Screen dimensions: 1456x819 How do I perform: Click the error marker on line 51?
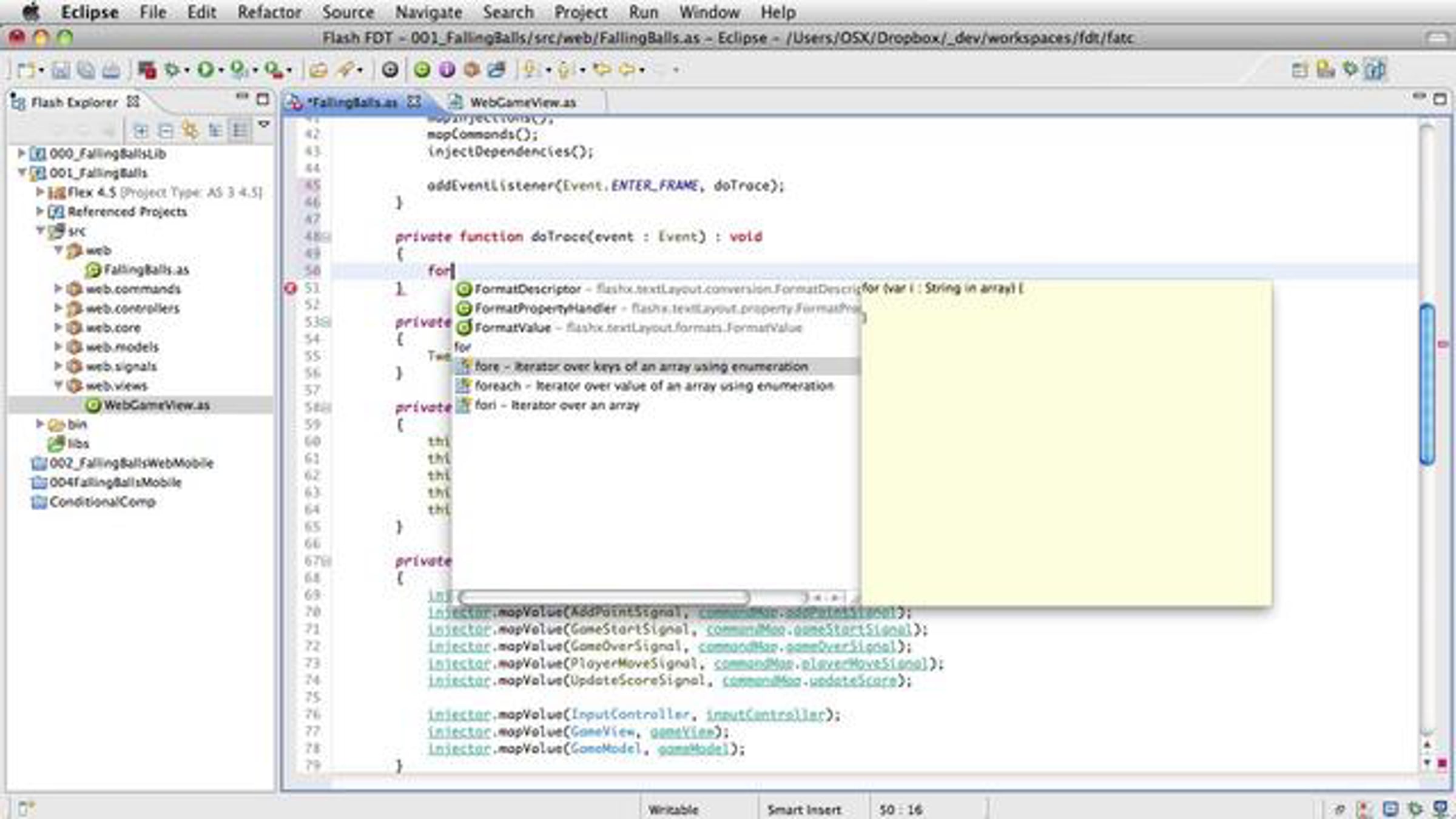291,288
